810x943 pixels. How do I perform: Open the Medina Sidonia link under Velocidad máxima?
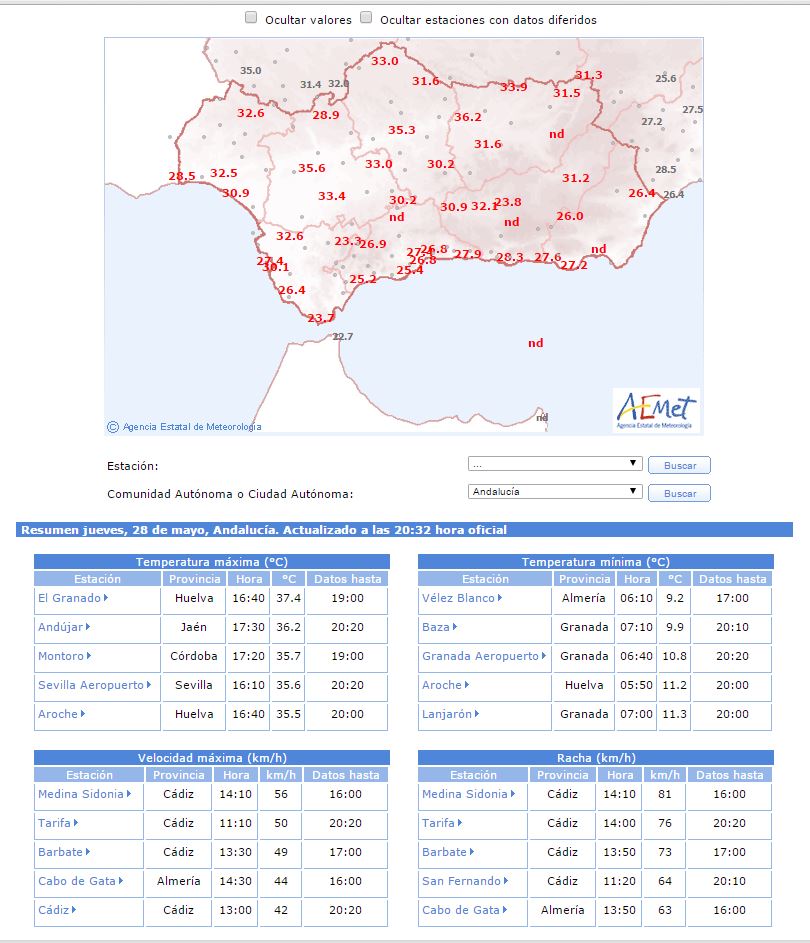click(x=81, y=794)
